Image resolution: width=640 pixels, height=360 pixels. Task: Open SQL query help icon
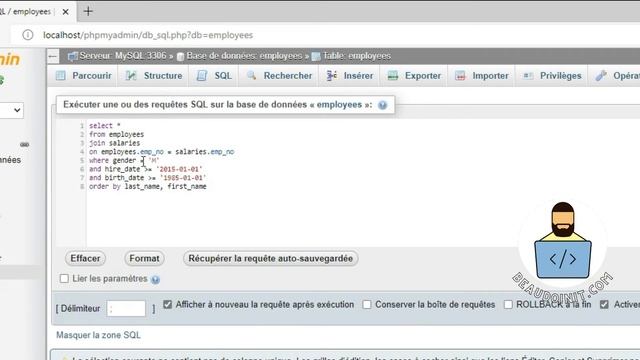click(x=382, y=105)
